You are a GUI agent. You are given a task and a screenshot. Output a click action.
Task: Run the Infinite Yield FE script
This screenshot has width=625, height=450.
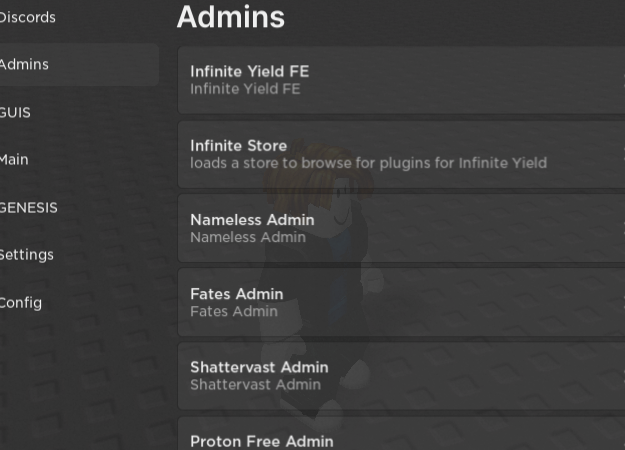point(401,80)
